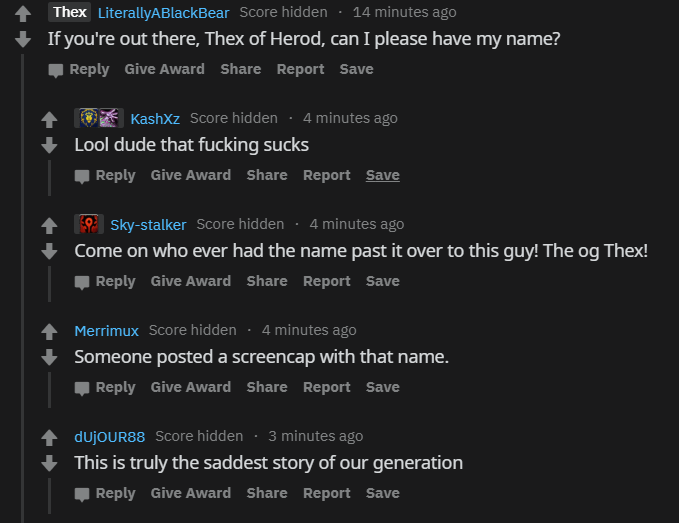Downvote Sky-stalker's comment
The width and height of the screenshot is (679, 523).
point(48,252)
